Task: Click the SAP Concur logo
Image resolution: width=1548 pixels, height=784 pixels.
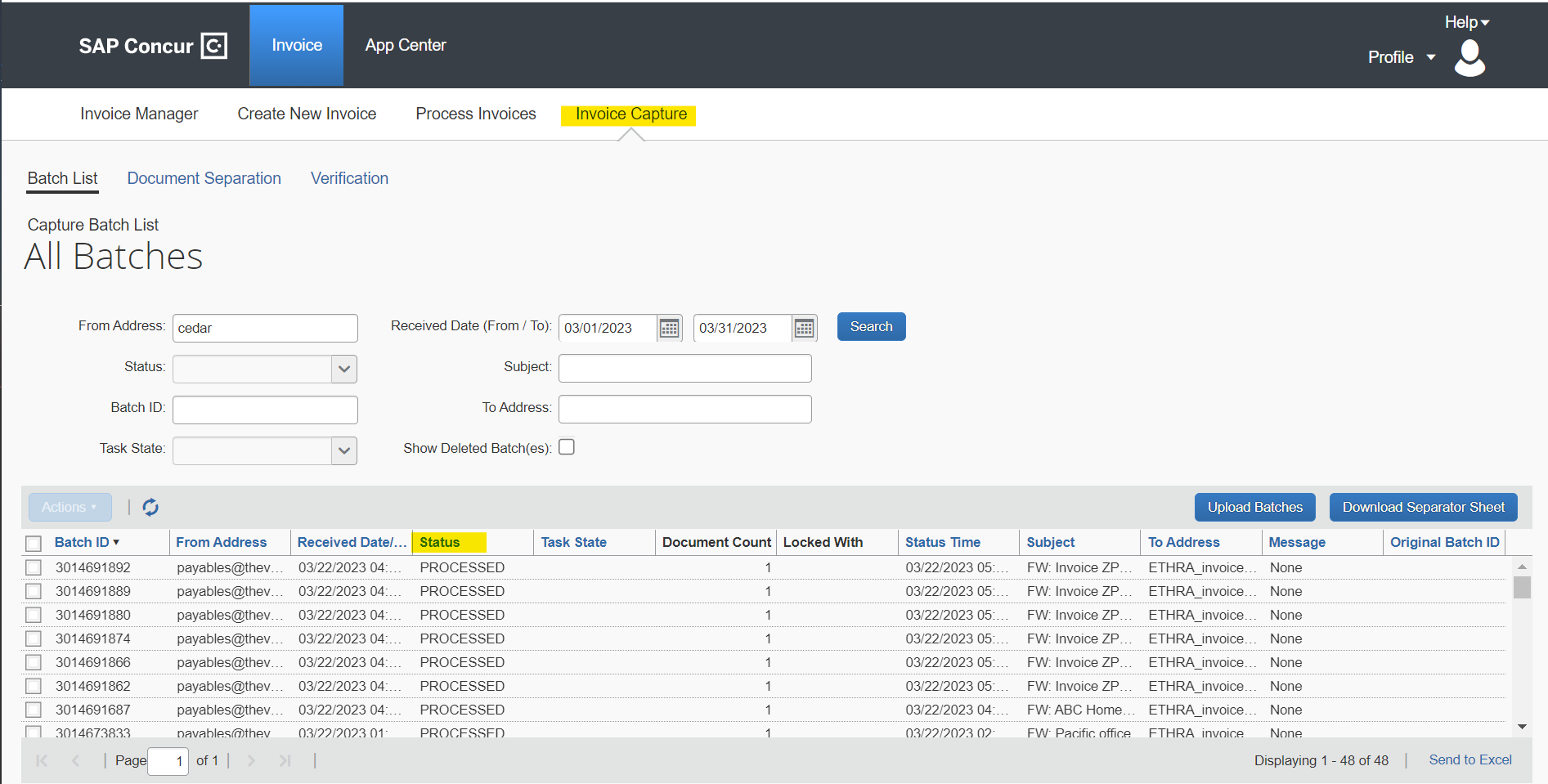Action: (x=153, y=46)
